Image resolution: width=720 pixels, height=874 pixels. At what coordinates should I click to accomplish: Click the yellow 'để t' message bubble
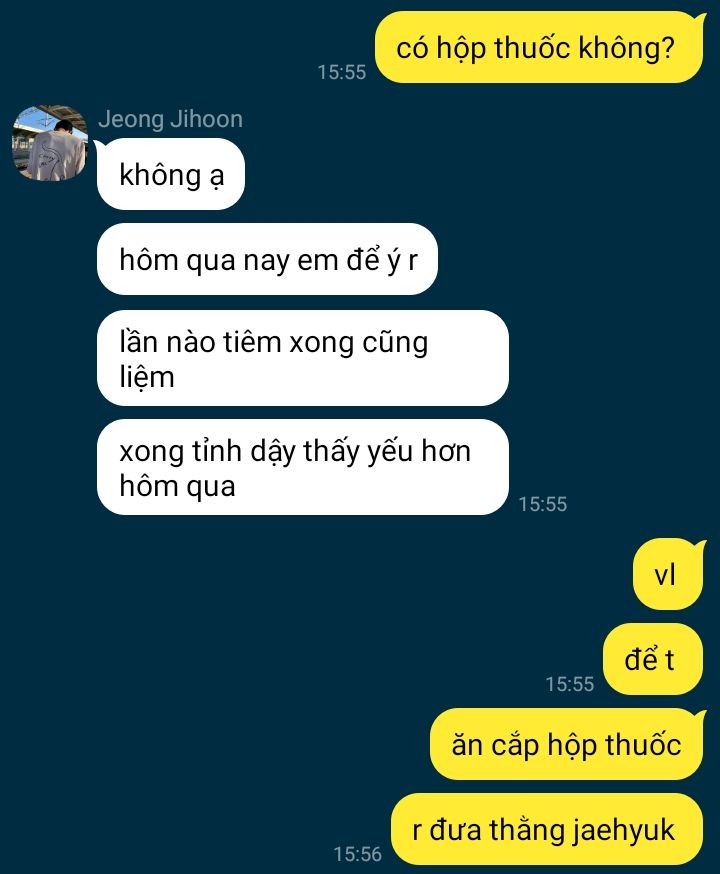(653, 659)
